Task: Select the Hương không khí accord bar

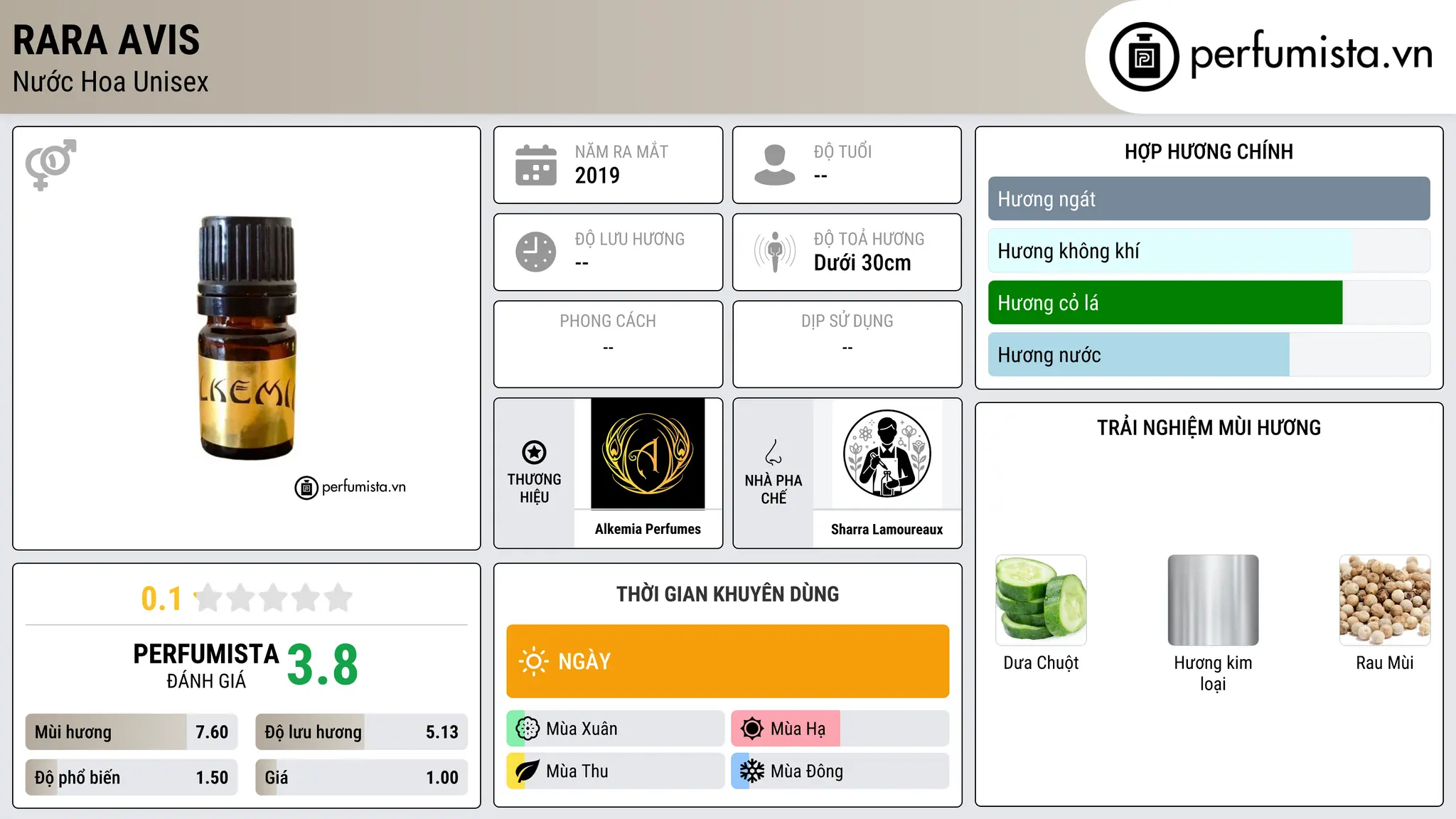Action: pos(1209,251)
